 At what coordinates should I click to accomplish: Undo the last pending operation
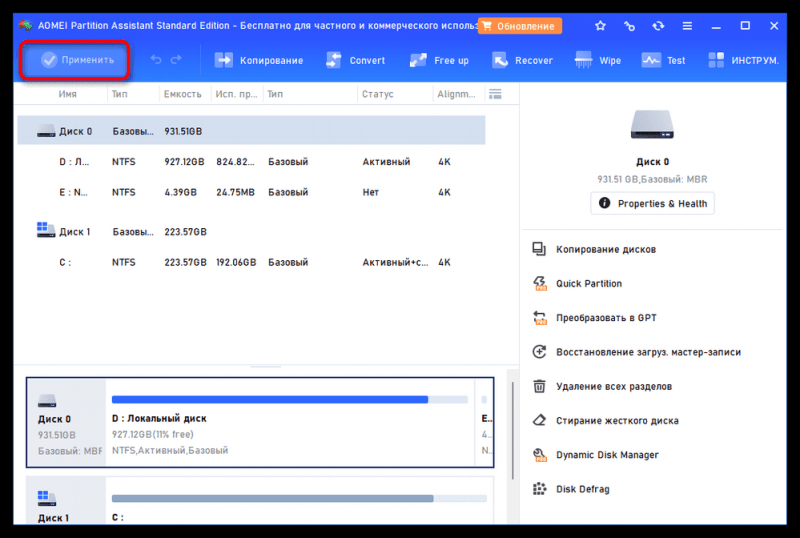(156, 60)
